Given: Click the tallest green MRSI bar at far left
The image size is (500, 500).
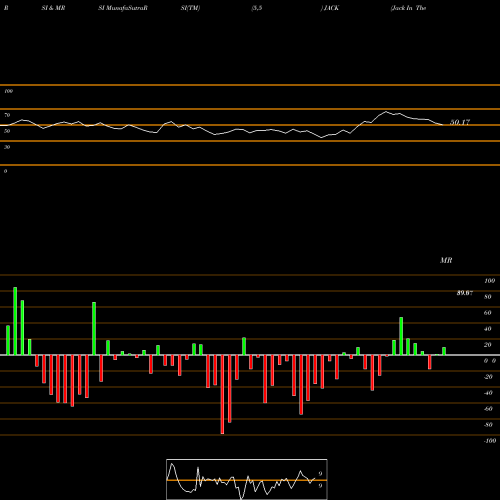Looking at the screenshot, I should (x=15, y=321).
